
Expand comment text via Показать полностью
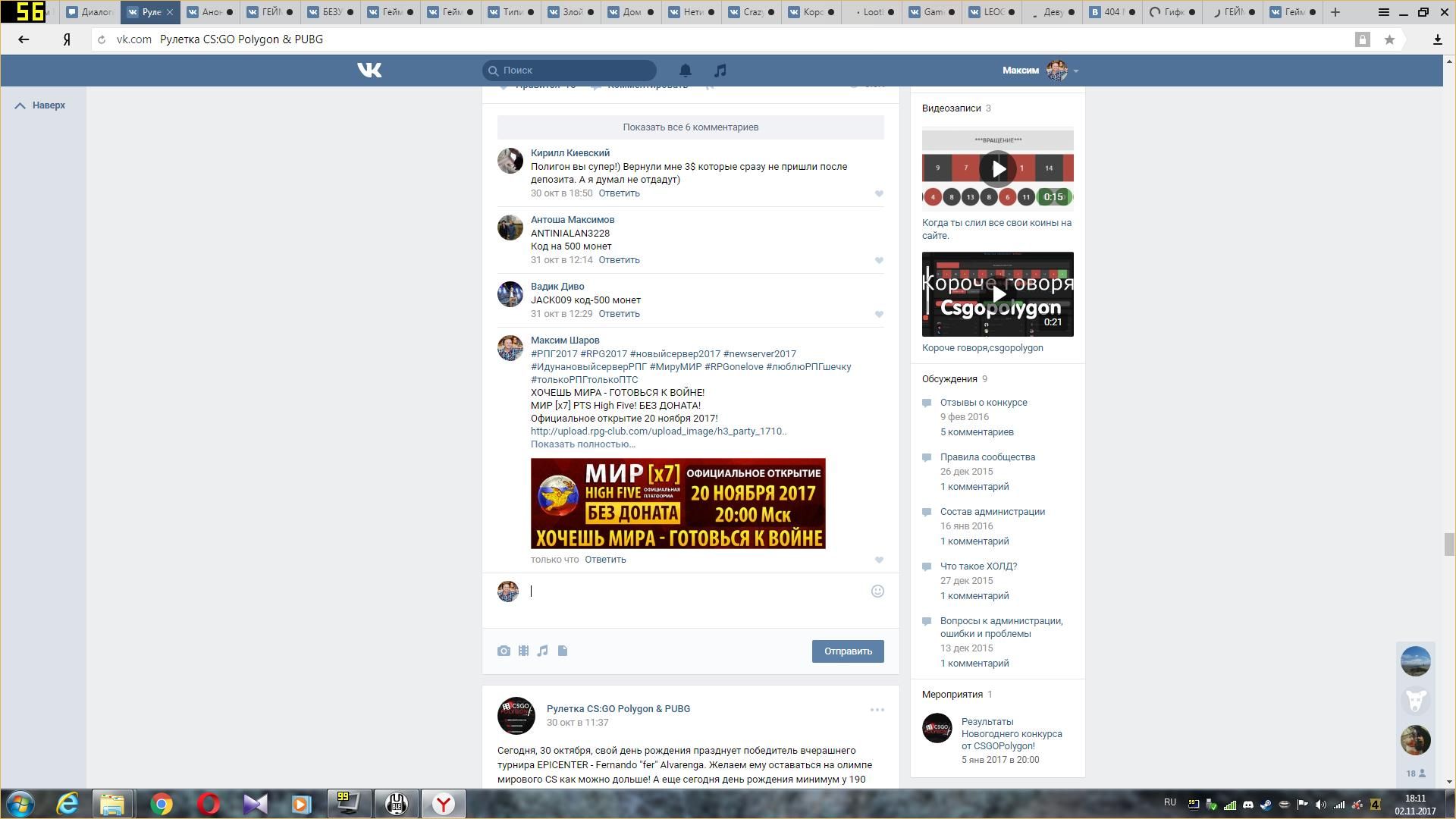click(x=582, y=444)
